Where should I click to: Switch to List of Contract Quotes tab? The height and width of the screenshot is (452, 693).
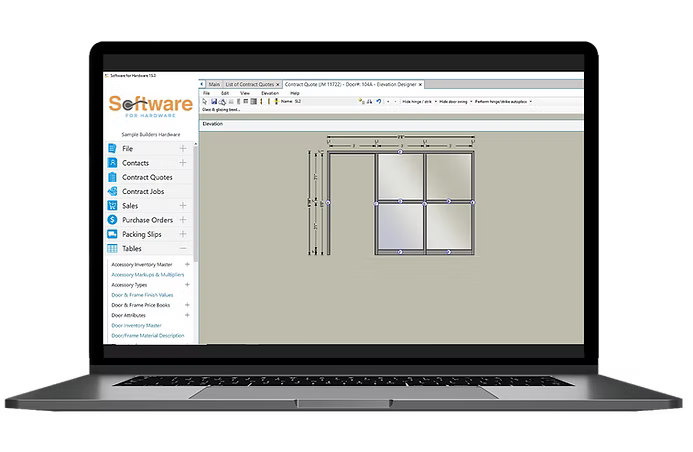pos(250,84)
